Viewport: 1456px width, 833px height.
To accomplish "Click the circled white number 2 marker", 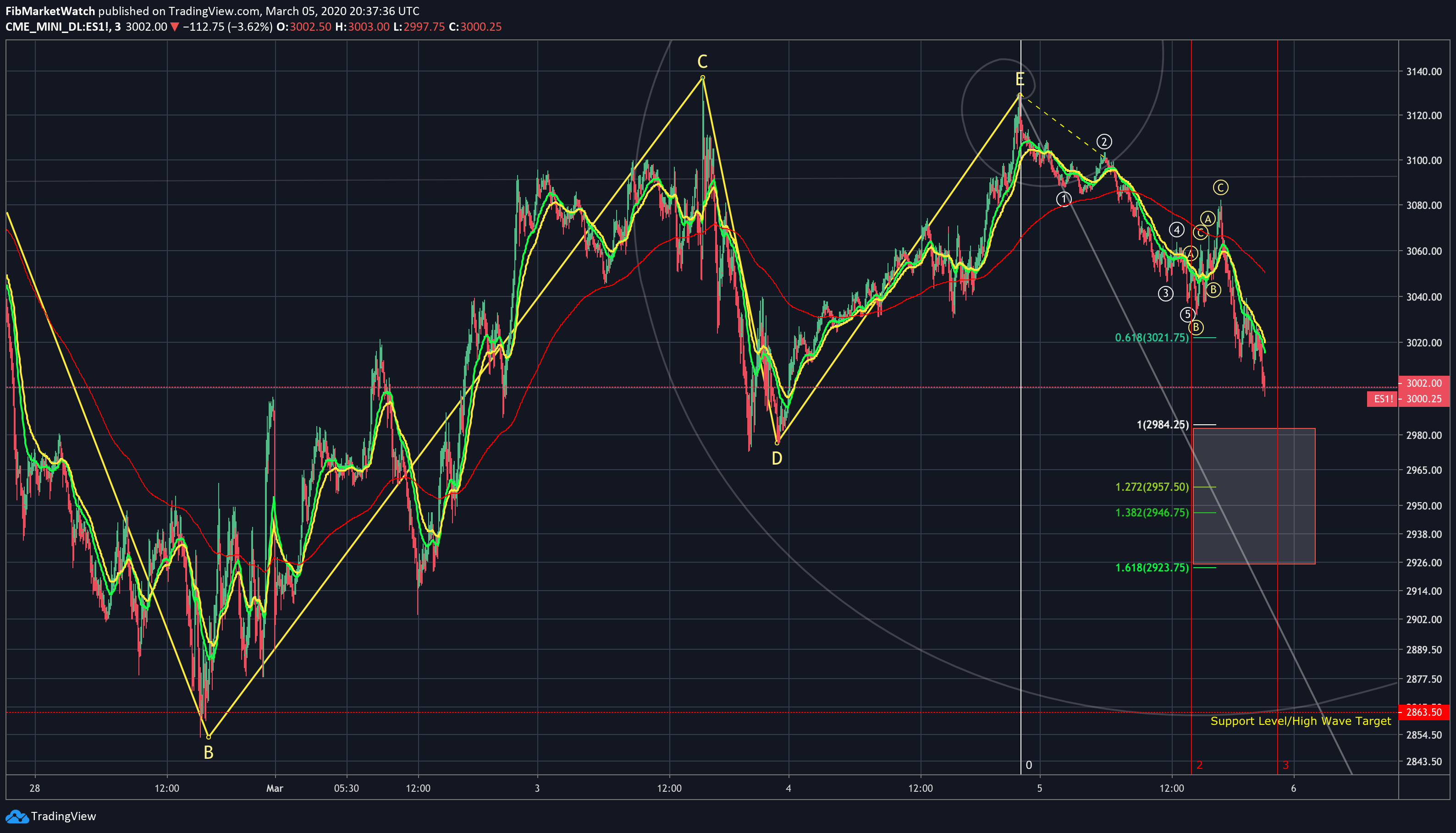I will 1104,141.
